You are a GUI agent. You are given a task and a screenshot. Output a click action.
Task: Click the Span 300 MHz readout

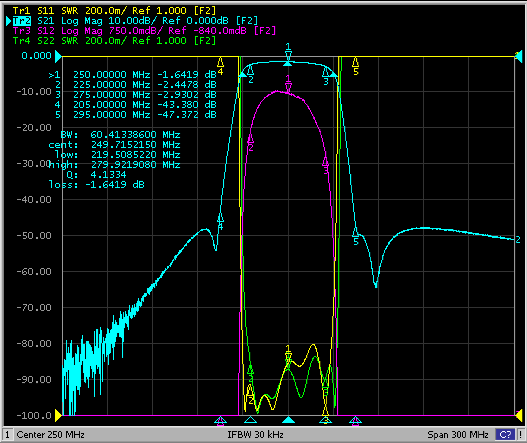458,435
